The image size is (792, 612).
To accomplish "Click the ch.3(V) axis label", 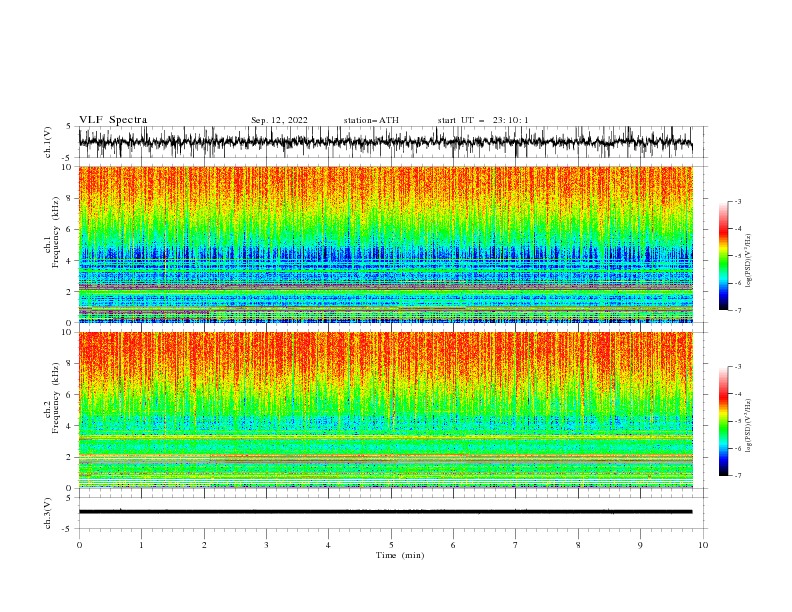I will pyautogui.click(x=48, y=513).
